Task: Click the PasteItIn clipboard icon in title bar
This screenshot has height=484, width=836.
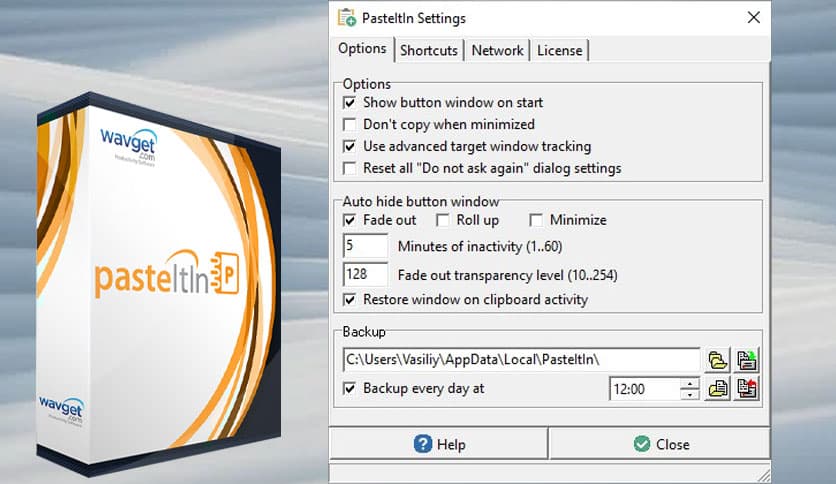Action: click(347, 18)
